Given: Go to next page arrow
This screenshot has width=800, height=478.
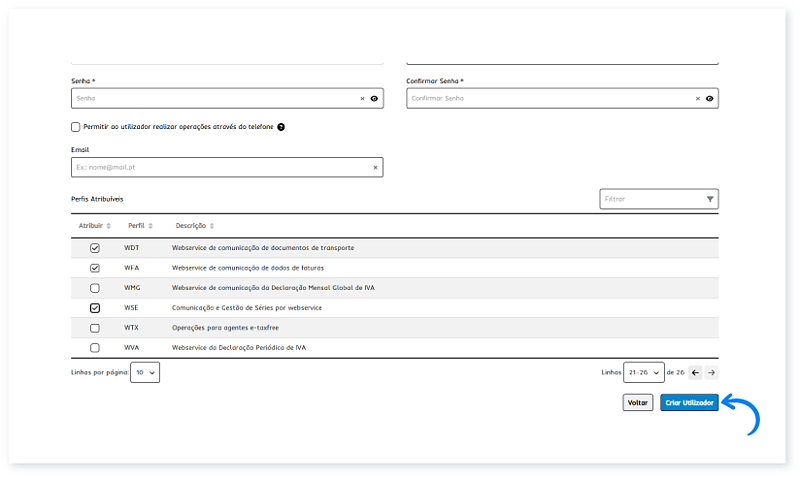Looking at the screenshot, I should [x=711, y=372].
